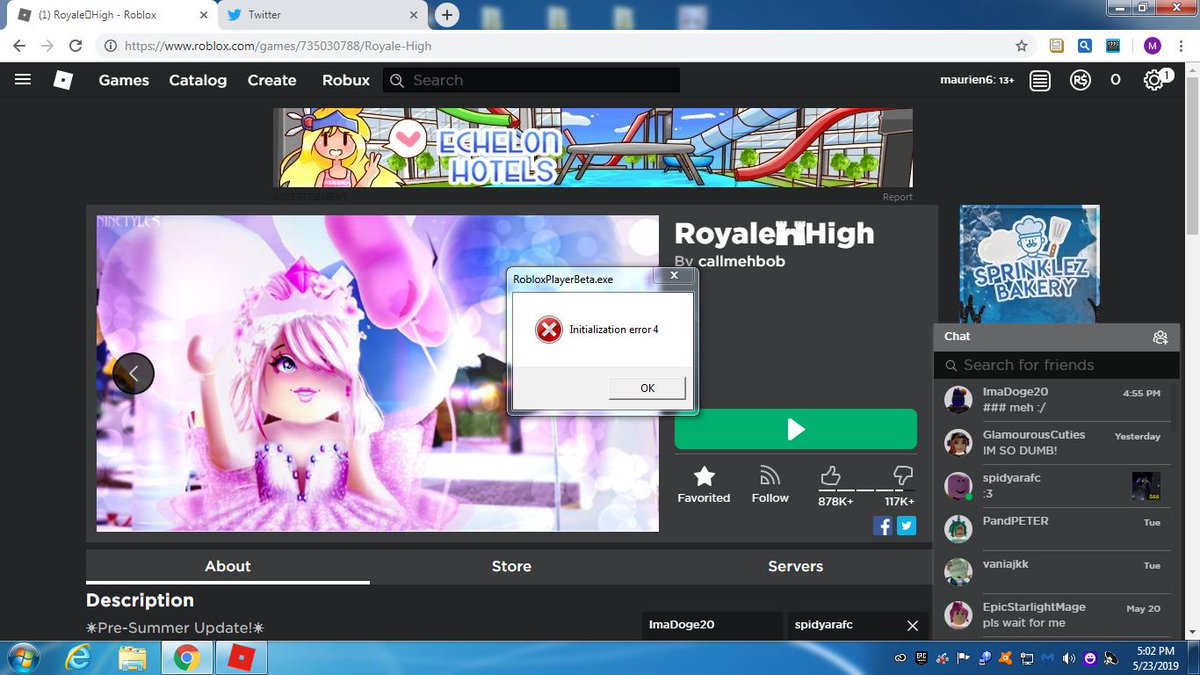Click OK on the Initialization error dialog
The height and width of the screenshot is (675, 1200).
[647, 388]
